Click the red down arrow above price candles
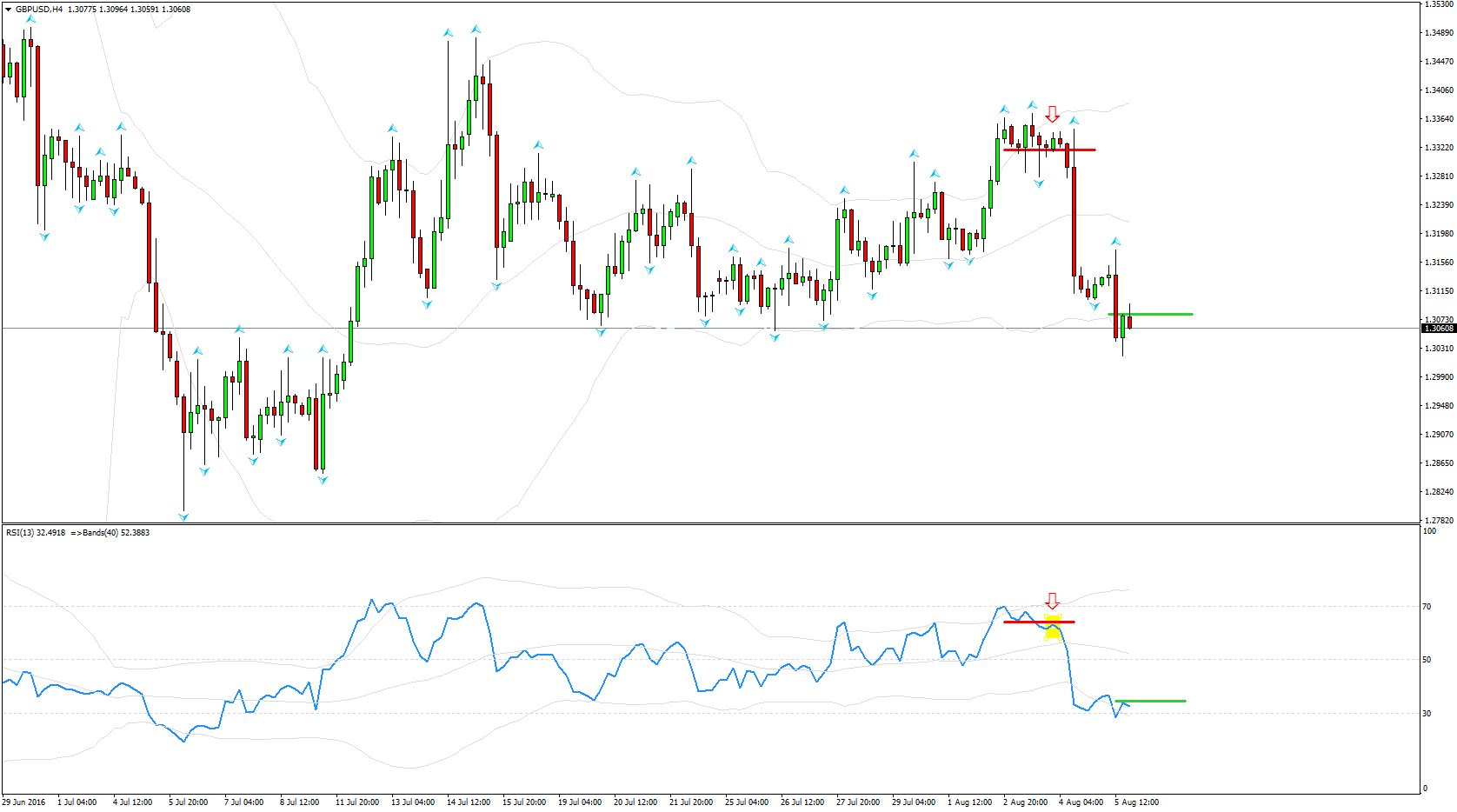Image resolution: width=1457 pixels, height=812 pixels. pyautogui.click(x=1052, y=114)
